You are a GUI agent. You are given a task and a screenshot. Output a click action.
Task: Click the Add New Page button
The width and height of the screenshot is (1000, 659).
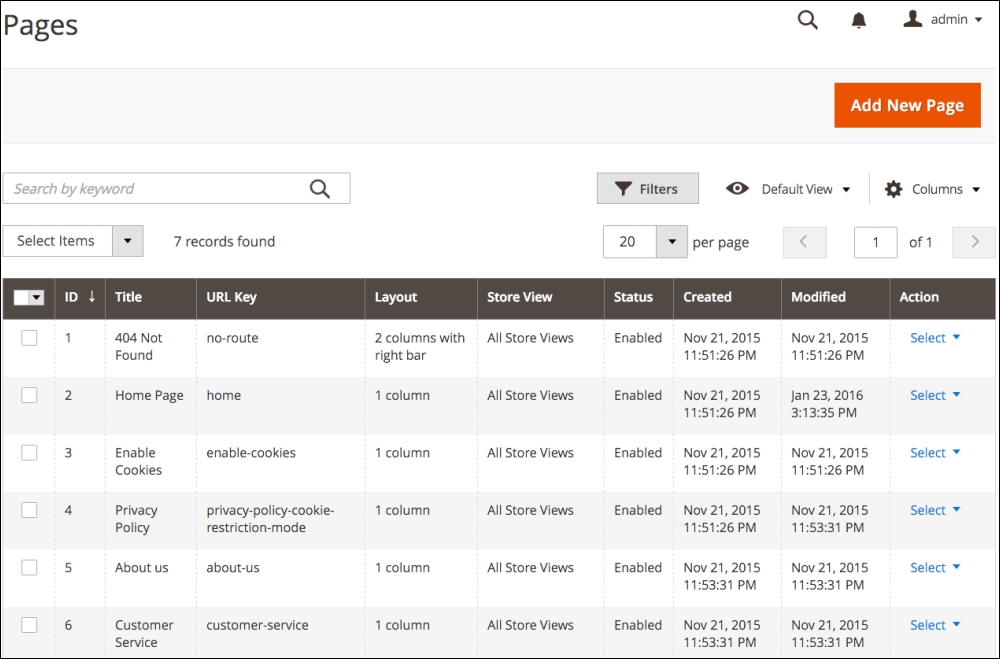906,105
